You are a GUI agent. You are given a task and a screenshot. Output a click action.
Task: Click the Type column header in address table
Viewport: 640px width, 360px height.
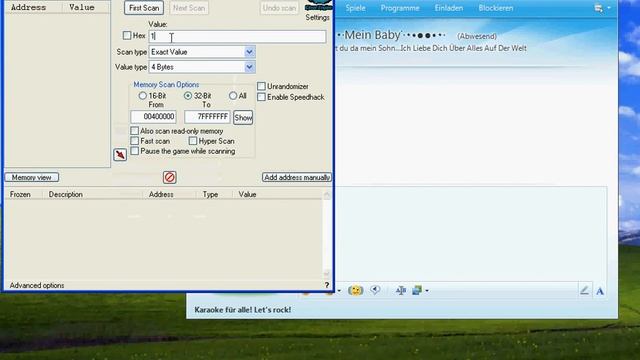point(210,194)
